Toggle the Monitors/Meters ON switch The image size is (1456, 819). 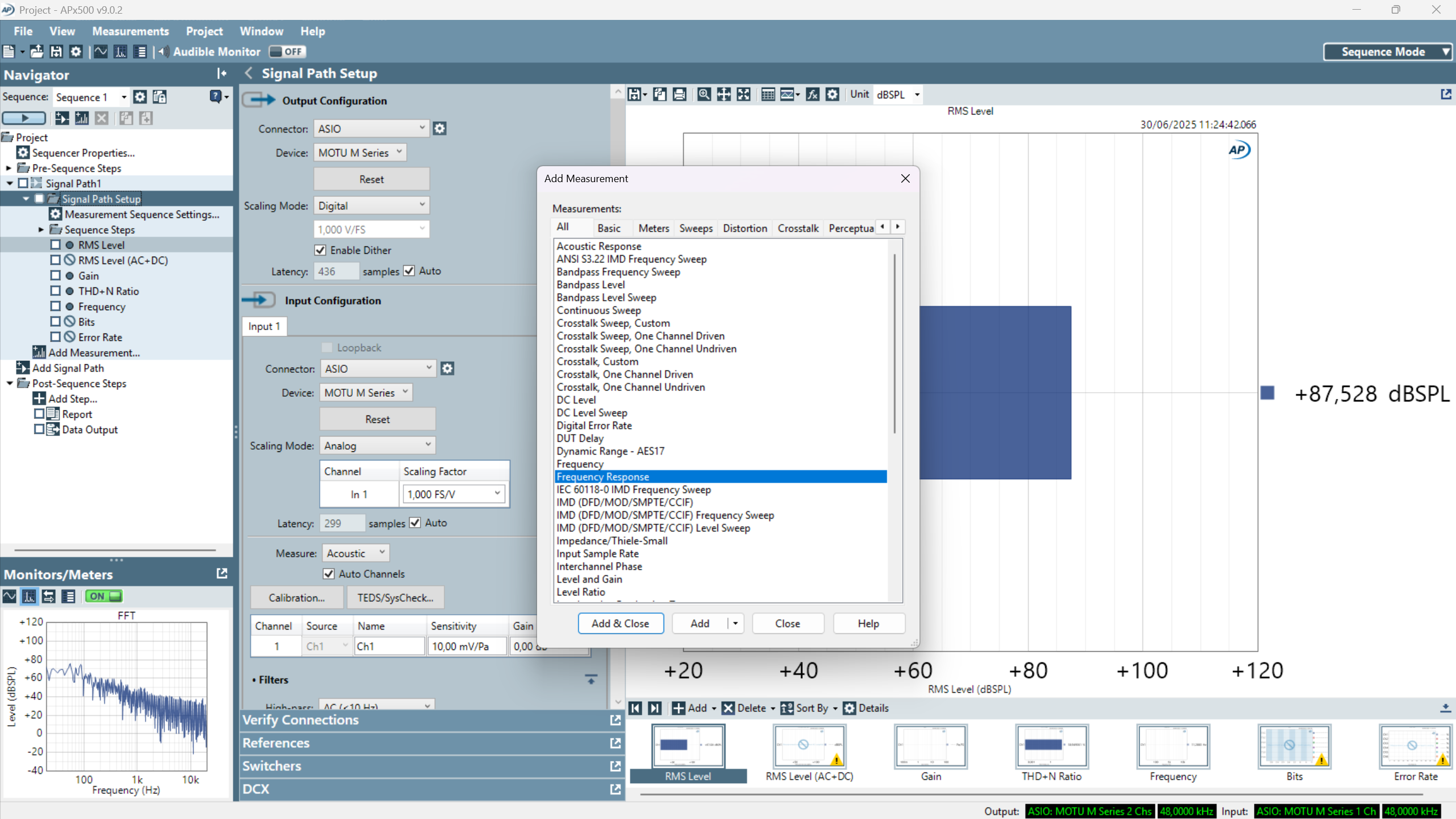[x=104, y=596]
